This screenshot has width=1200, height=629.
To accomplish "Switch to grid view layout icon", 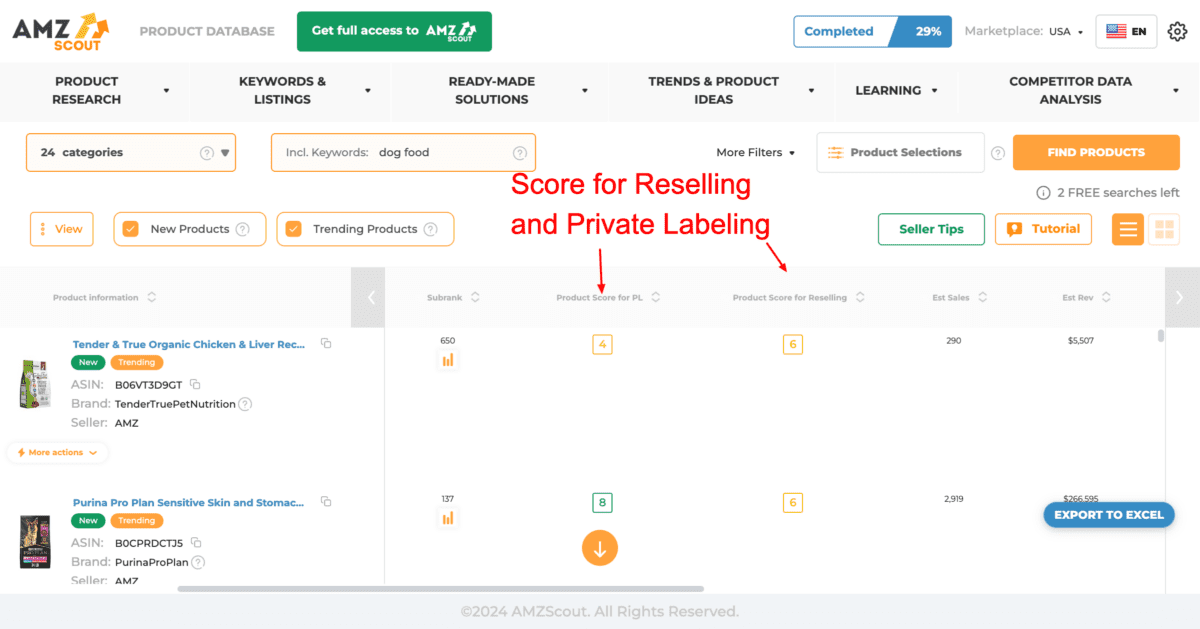I will pyautogui.click(x=1164, y=229).
